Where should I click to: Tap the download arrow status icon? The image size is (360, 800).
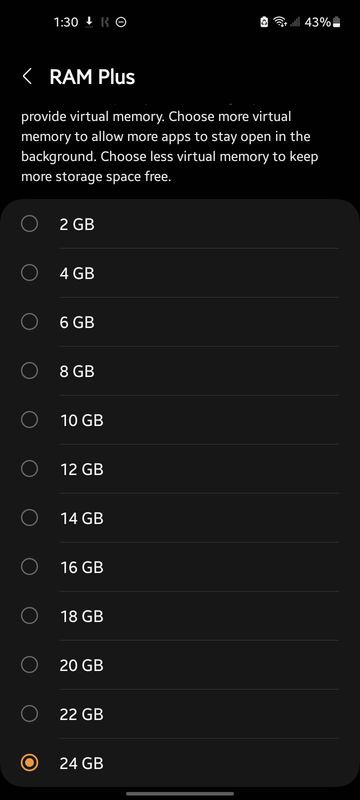point(89,22)
